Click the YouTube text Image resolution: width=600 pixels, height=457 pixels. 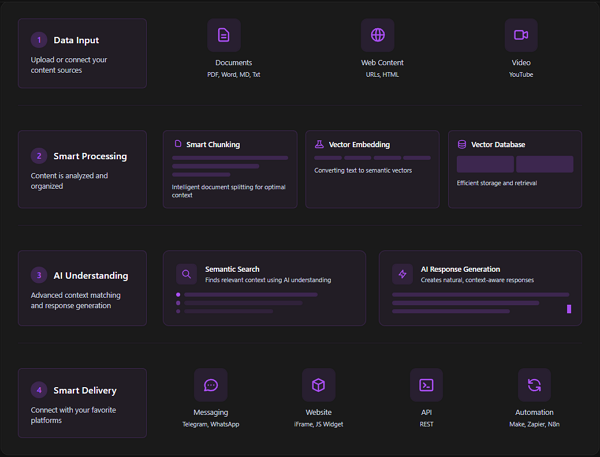(521, 75)
